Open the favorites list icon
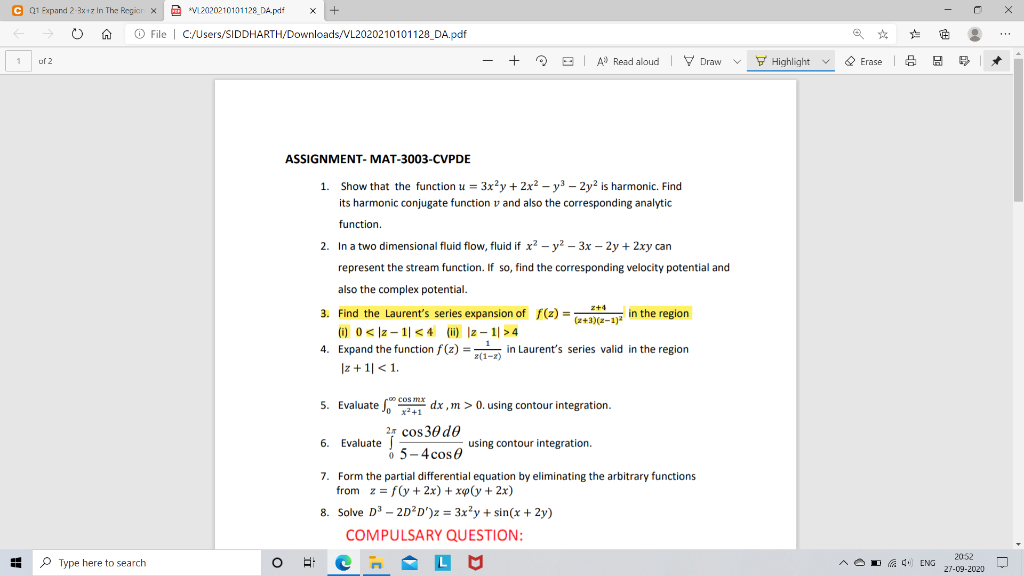This screenshot has width=1024, height=576. point(915,34)
